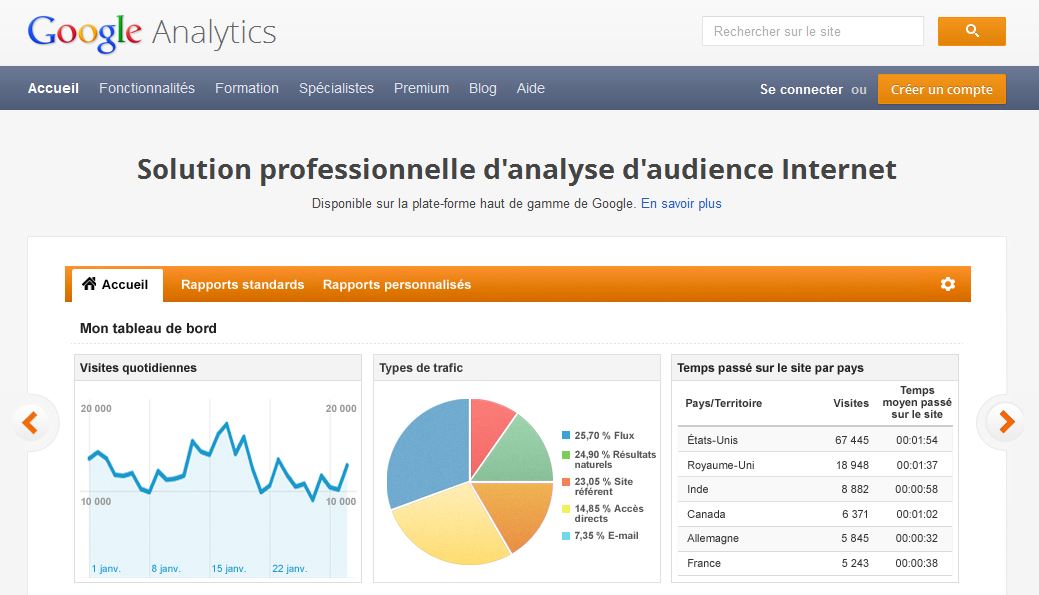This screenshot has width=1039, height=595.
Task: Click the 25,70 % Flux legend text
Action: tap(604, 435)
